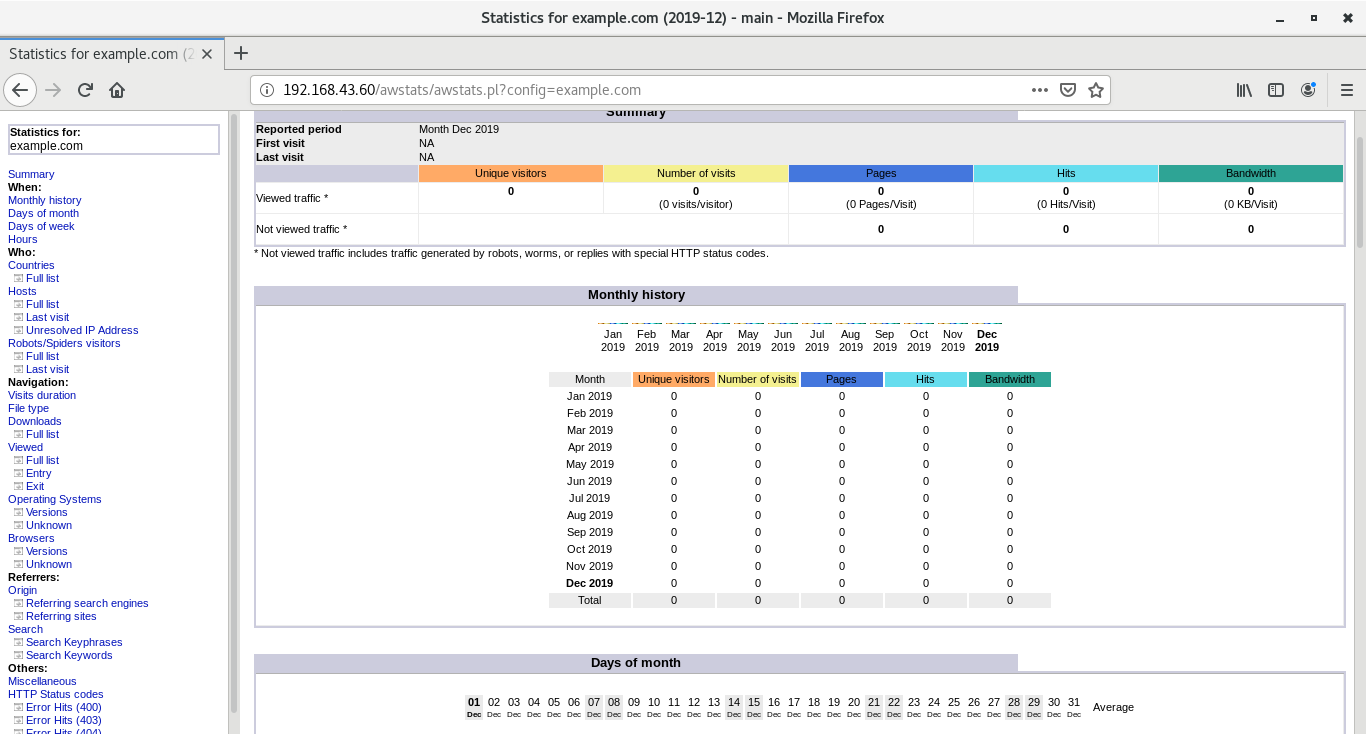1366x734 pixels.
Task: Open the content blocking shield panel
Action: [1068, 89]
